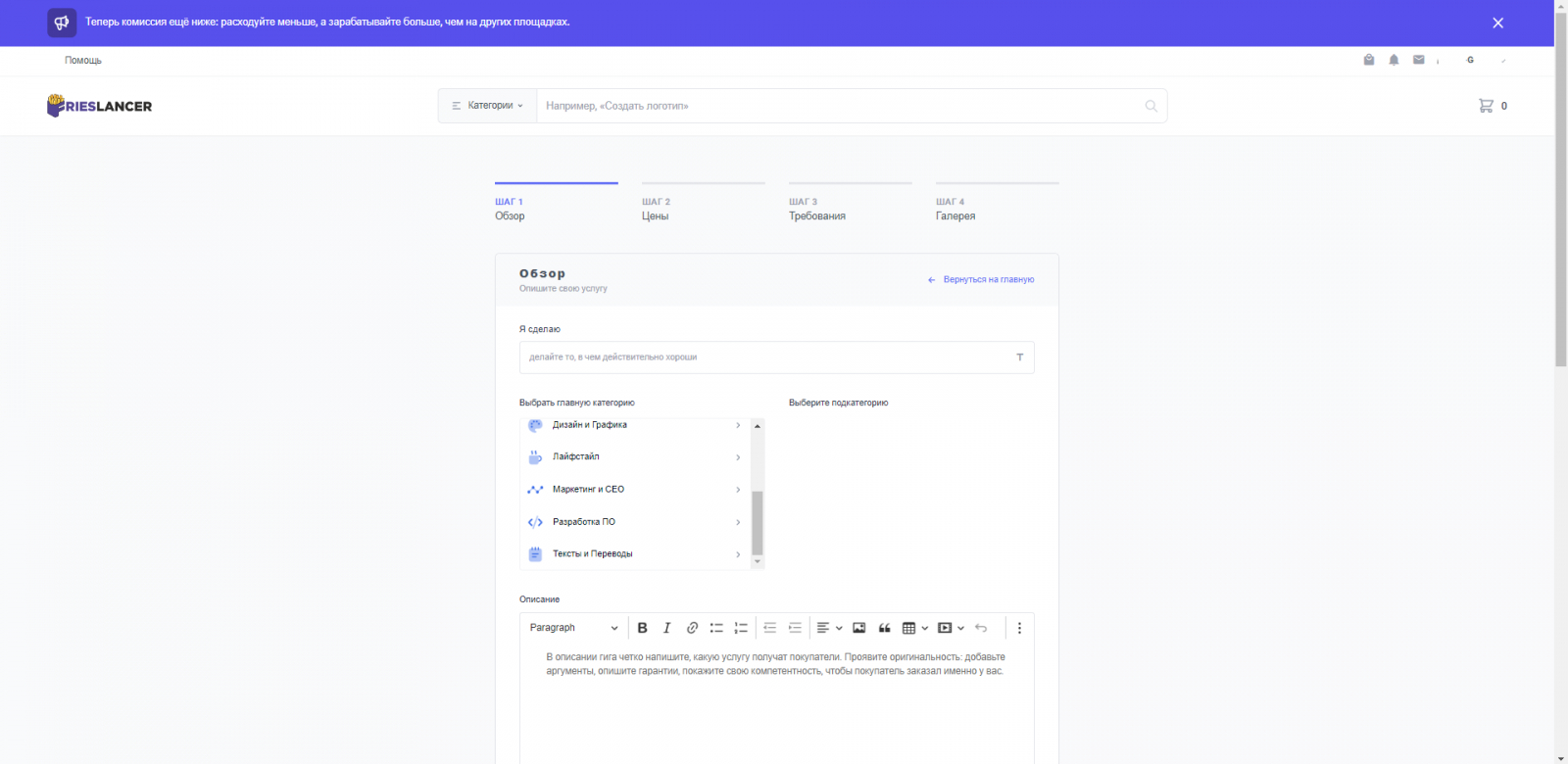Click the graph icon for Маркетинг и СЕО
The image size is (1568, 764).
[x=535, y=490]
